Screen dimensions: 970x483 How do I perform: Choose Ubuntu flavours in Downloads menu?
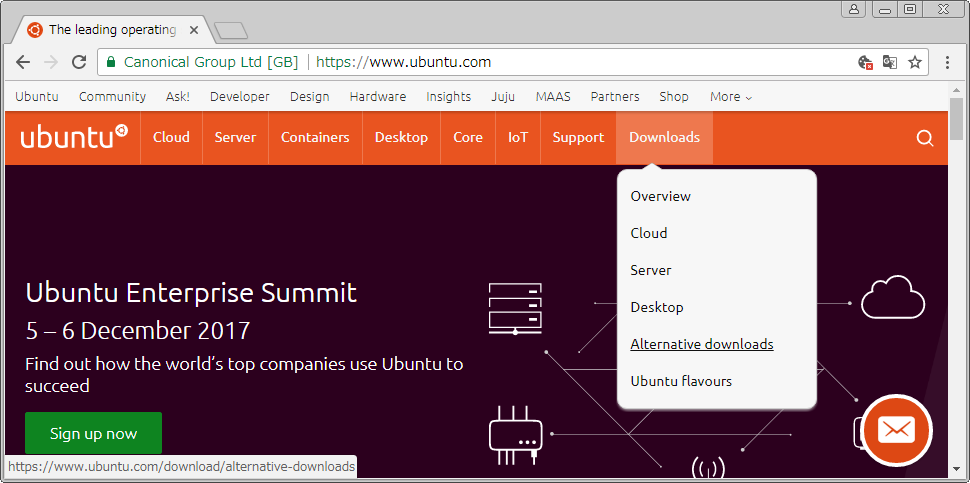[680, 381]
